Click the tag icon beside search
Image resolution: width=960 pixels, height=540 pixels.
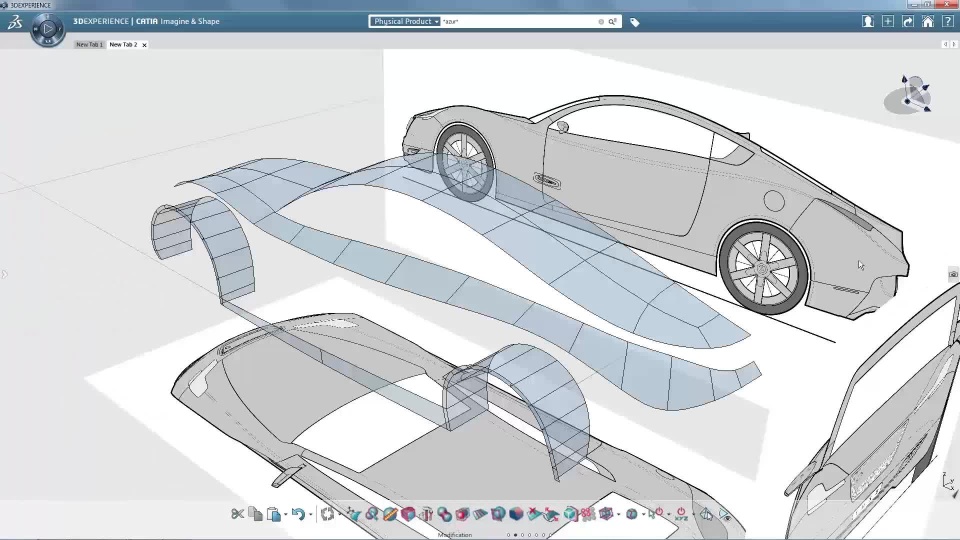coord(634,22)
